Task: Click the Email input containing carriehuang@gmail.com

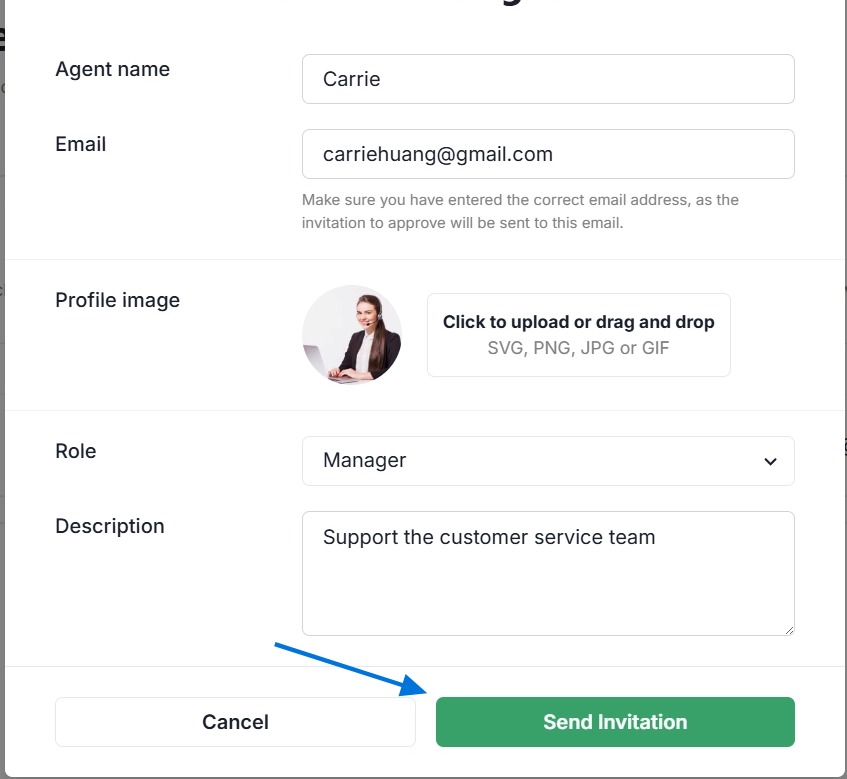Action: click(548, 154)
